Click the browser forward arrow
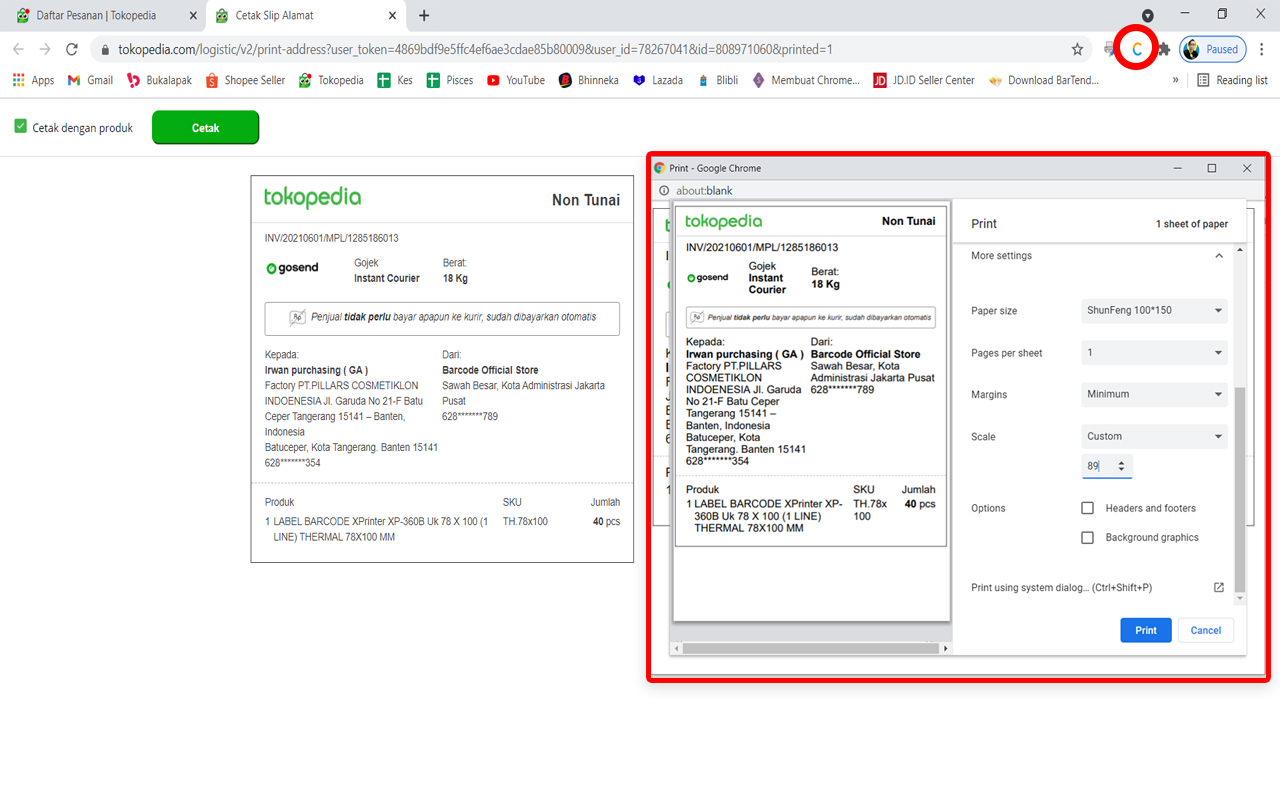1280x800 pixels. pyautogui.click(x=45, y=49)
